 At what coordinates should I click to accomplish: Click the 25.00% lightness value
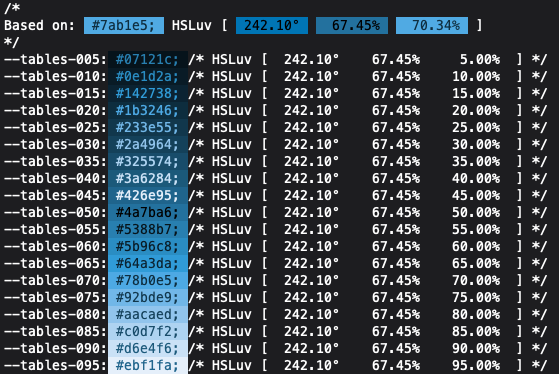[476, 128]
